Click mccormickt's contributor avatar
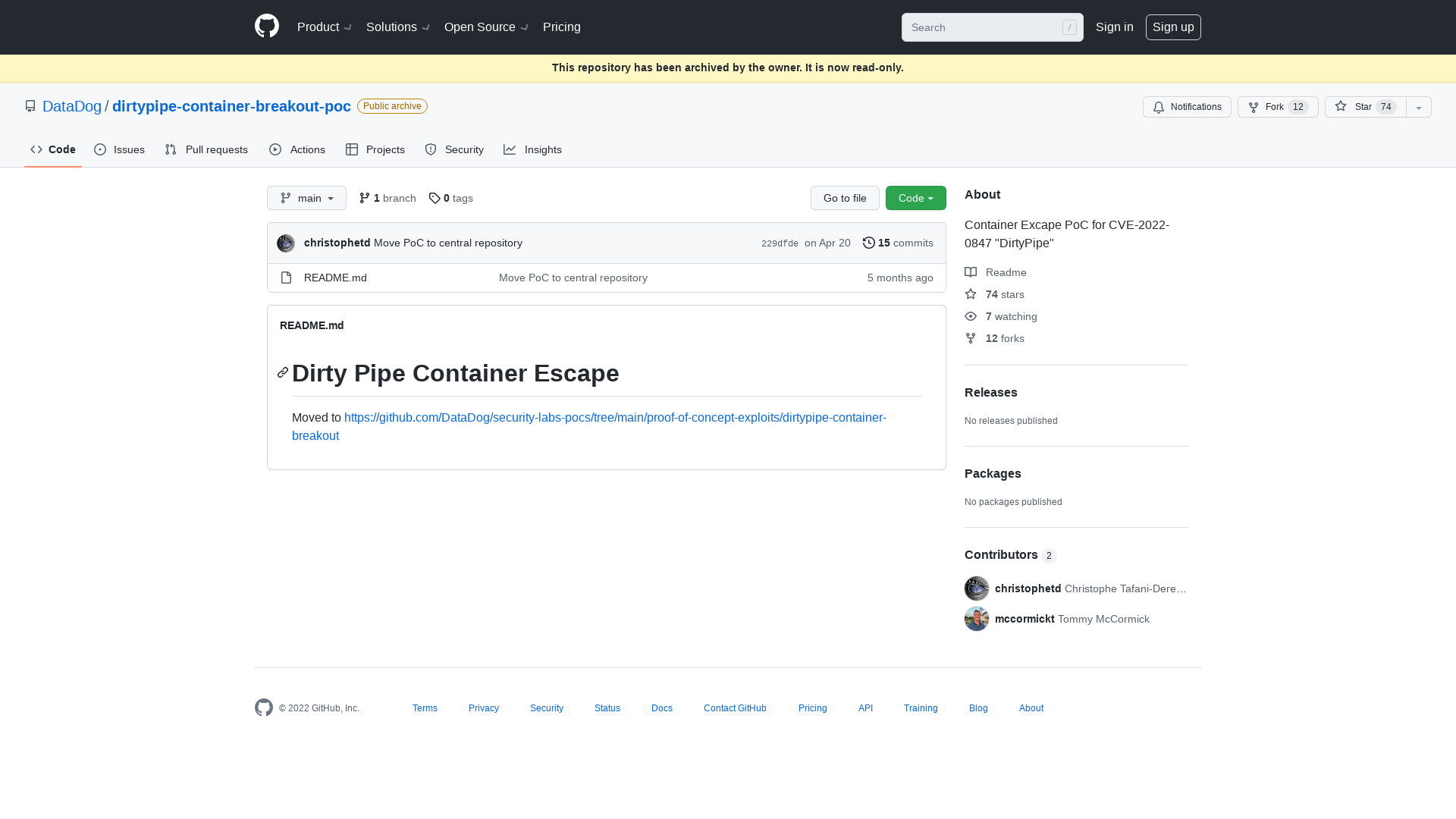This screenshot has width=1456, height=819. [x=977, y=619]
